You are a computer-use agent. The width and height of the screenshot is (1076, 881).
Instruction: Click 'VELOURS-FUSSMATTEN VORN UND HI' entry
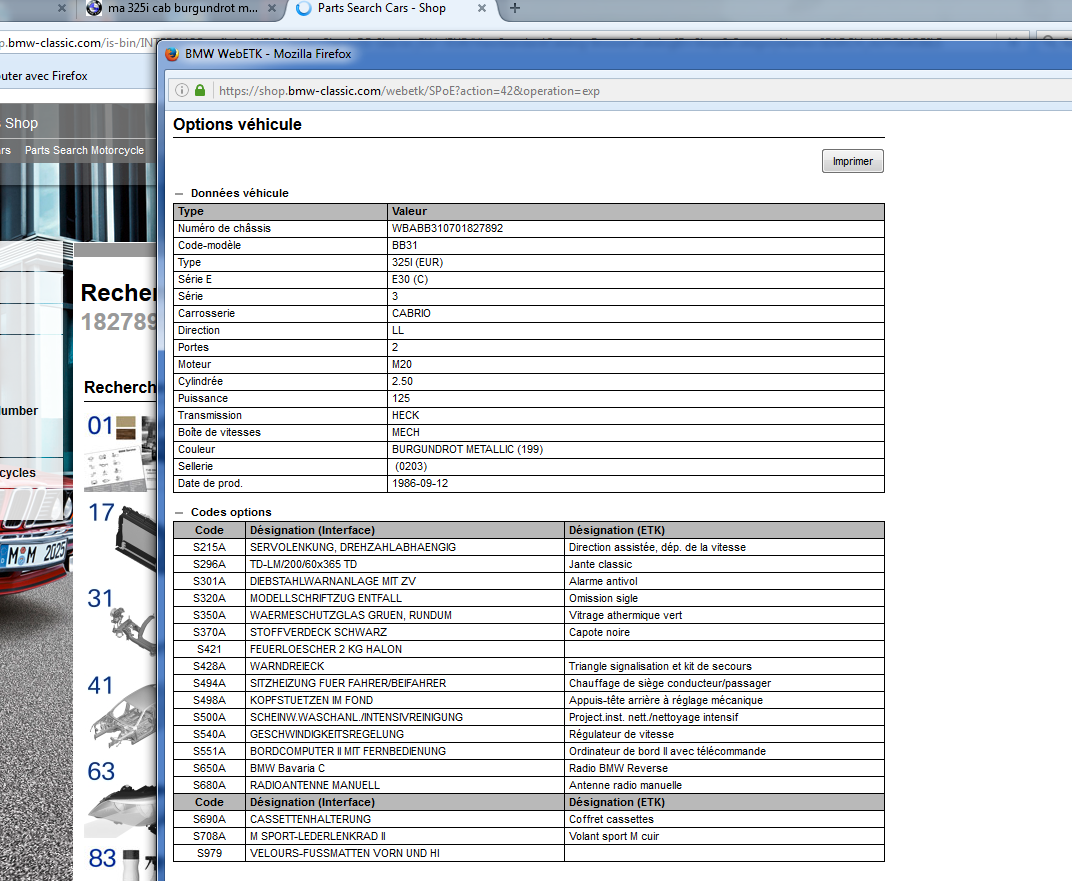[345, 854]
